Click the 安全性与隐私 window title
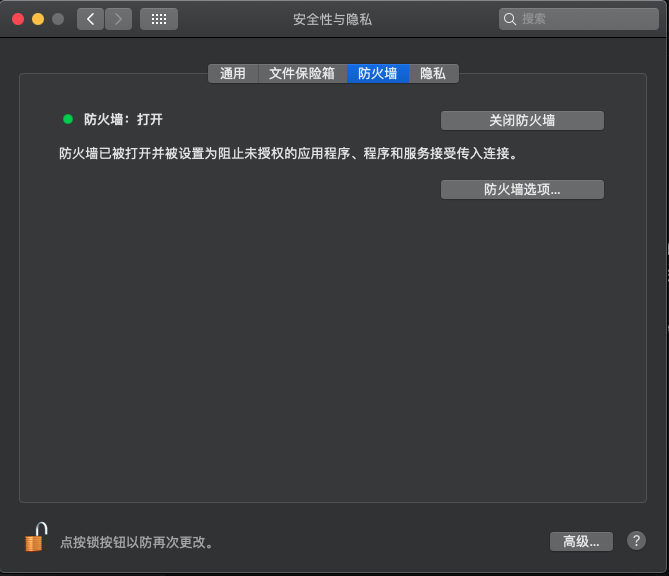Image resolution: width=669 pixels, height=576 pixels. (330, 19)
